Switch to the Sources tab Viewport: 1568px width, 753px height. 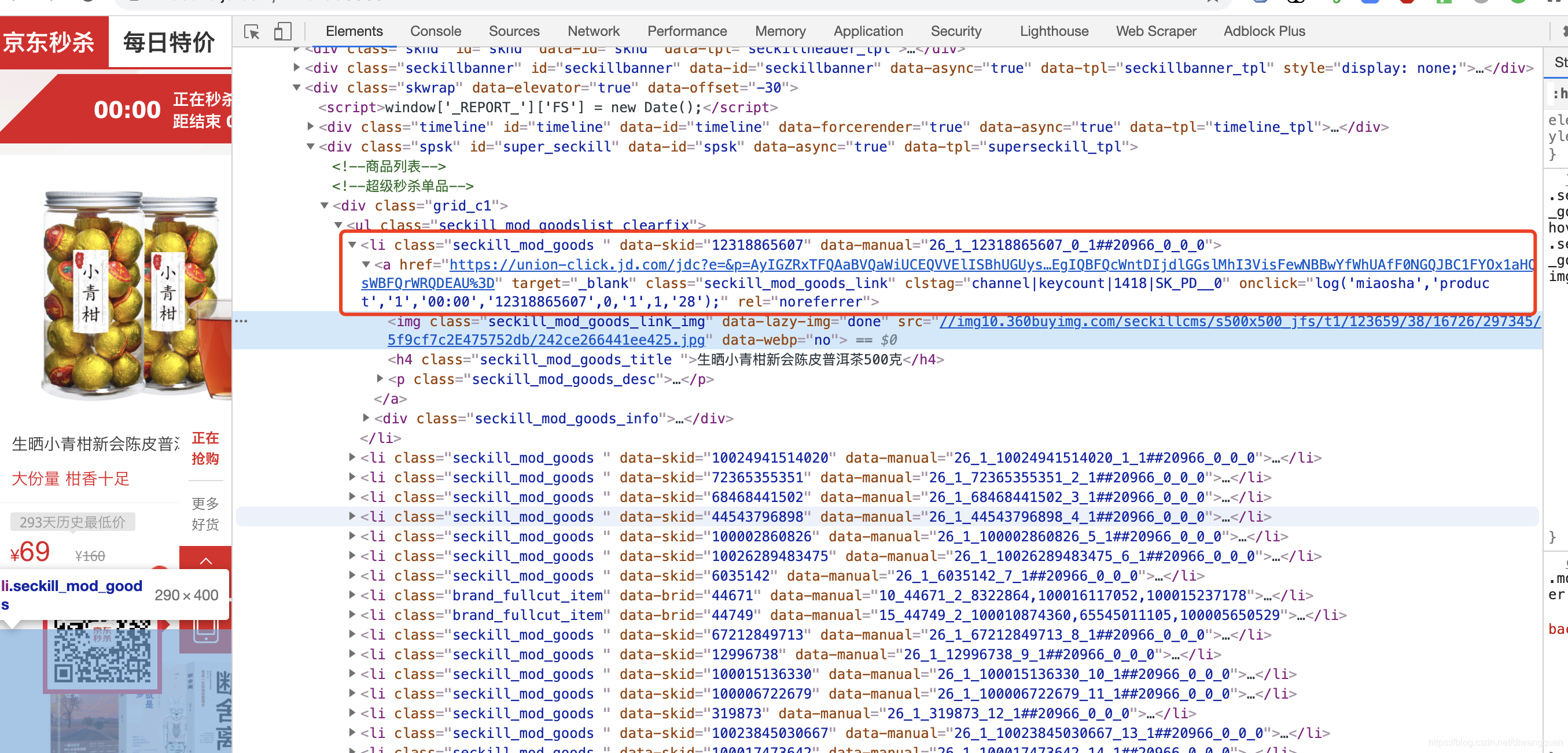point(514,31)
